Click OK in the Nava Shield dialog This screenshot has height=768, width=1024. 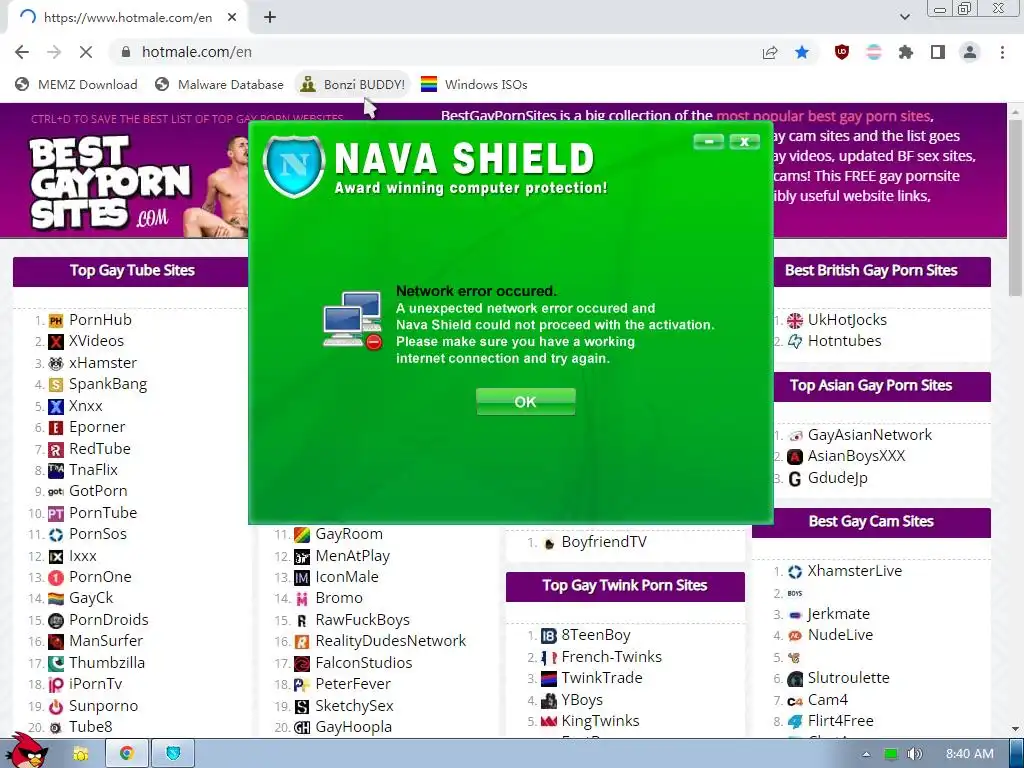coord(526,402)
